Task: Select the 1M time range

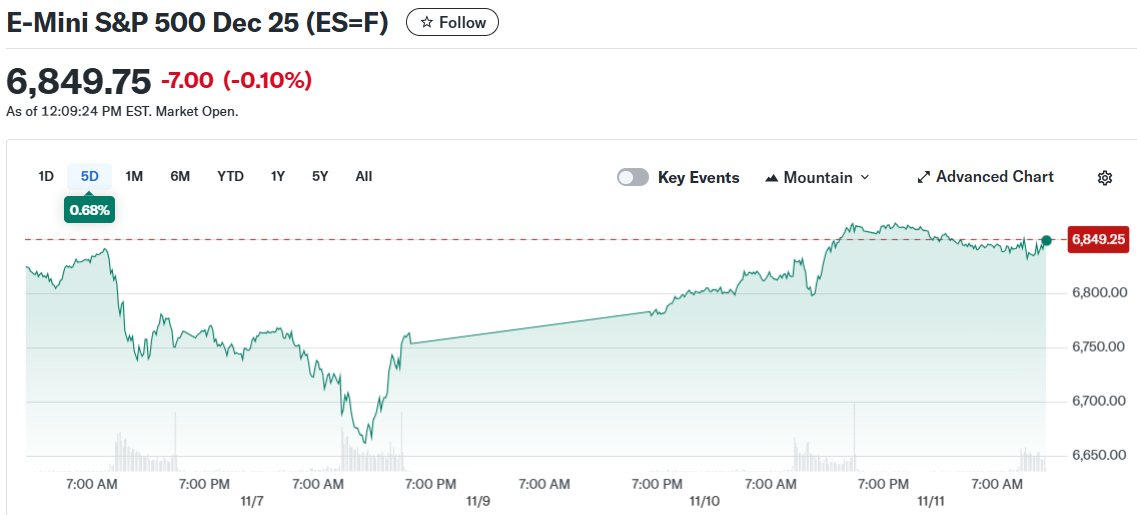Action: click(134, 176)
